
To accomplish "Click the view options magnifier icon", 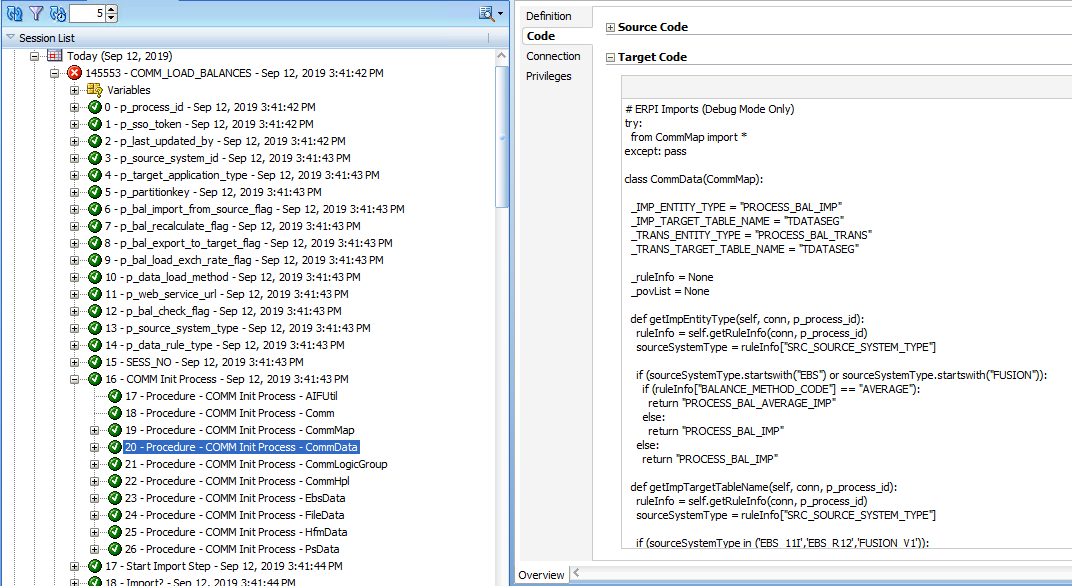I will click(x=486, y=13).
